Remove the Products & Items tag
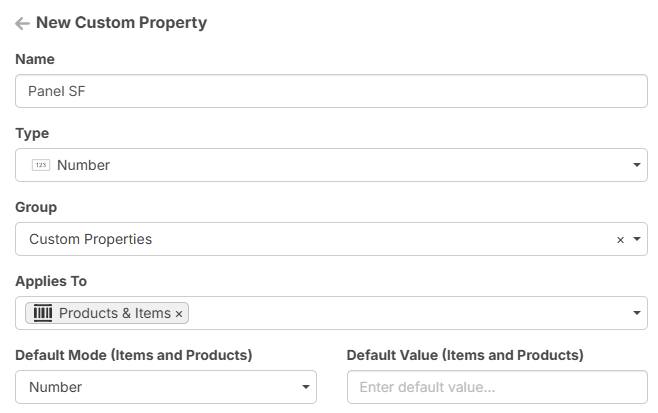This screenshot has width=658, height=413. tap(179, 314)
